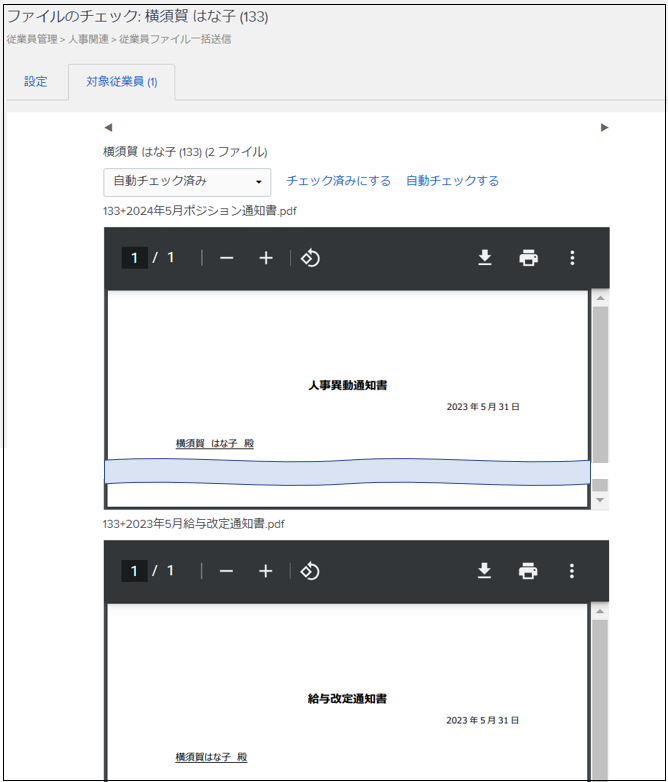
Task: Zoom in on the ポジション通知書 PDF viewer
Action: click(266, 258)
